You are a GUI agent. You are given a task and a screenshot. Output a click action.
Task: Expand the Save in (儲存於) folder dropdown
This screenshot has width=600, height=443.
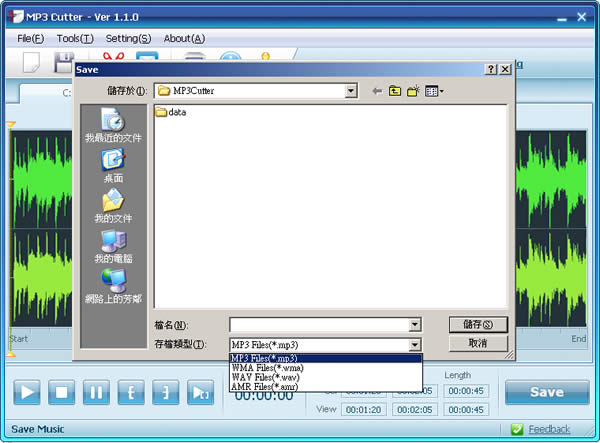[x=351, y=91]
